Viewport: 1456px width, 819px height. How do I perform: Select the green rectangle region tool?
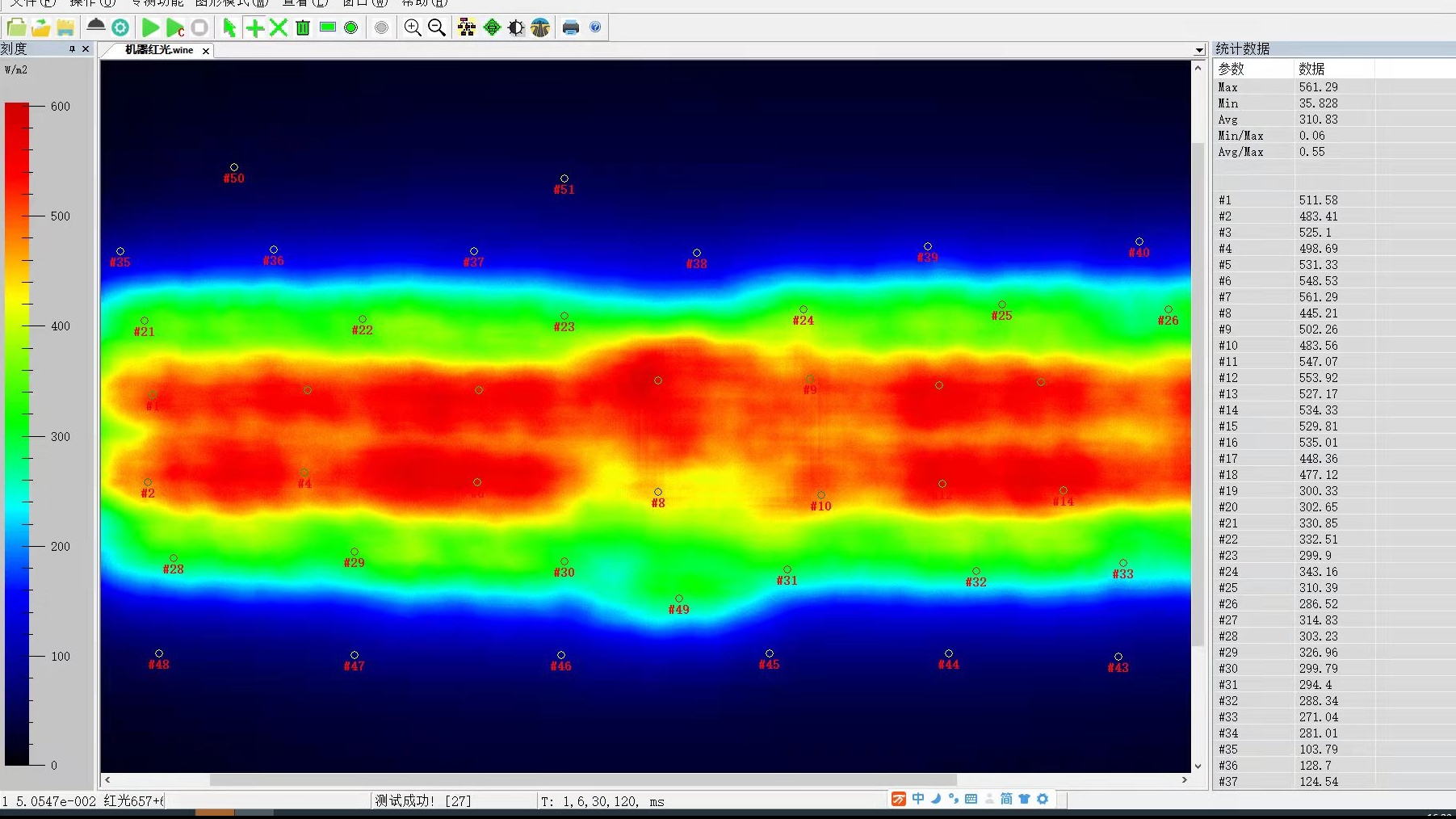click(328, 27)
